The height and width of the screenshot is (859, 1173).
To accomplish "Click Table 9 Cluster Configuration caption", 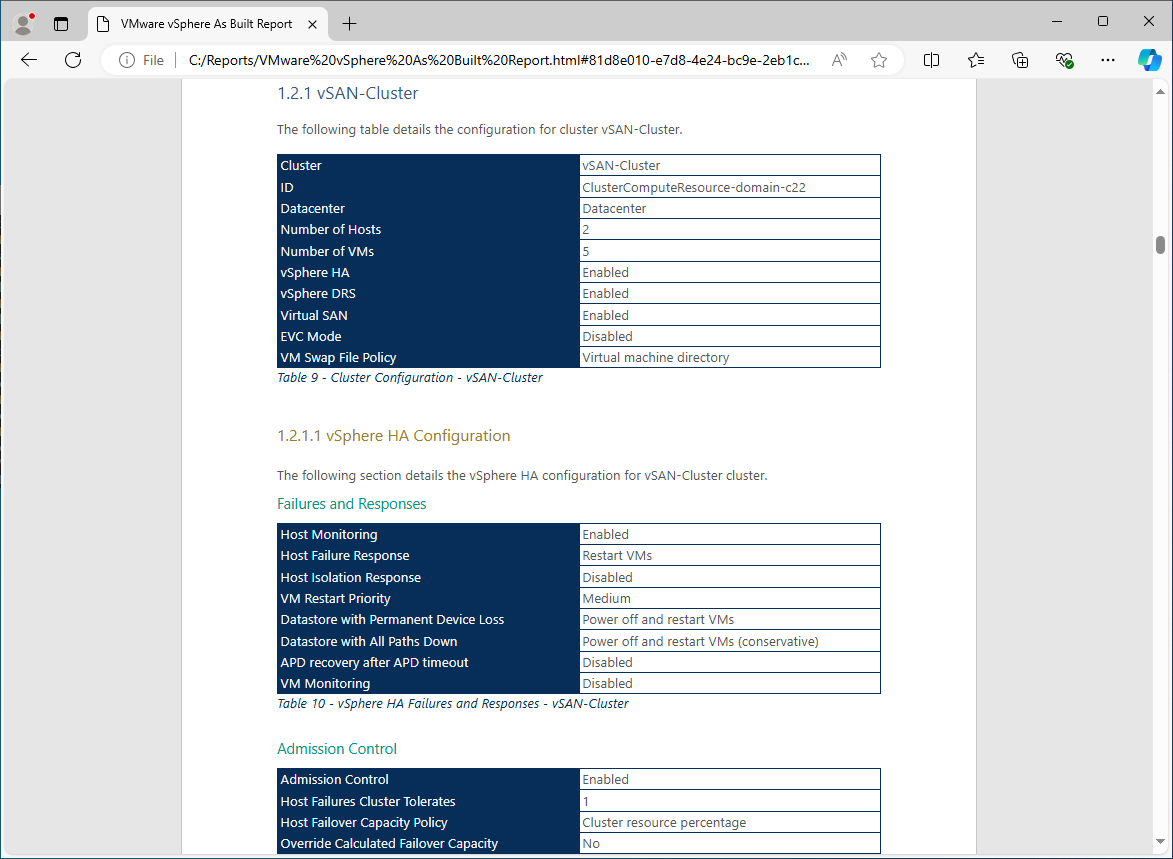I will tap(410, 378).
